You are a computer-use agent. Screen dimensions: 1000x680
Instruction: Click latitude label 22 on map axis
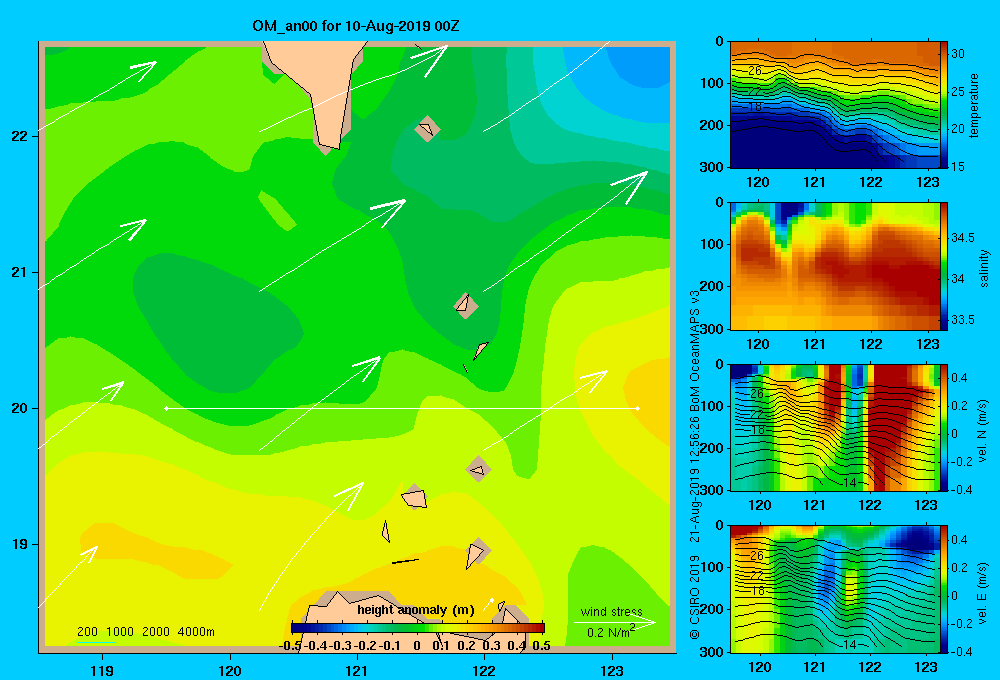(20, 136)
